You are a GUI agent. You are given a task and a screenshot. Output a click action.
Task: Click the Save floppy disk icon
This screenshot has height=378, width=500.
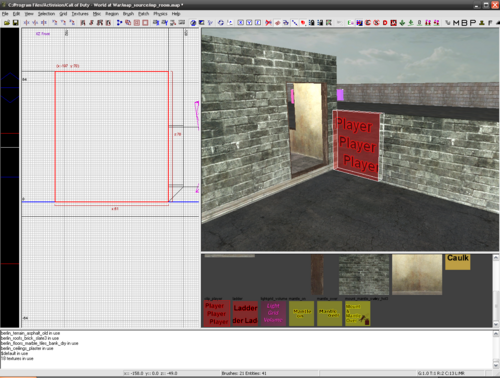coord(15,23)
